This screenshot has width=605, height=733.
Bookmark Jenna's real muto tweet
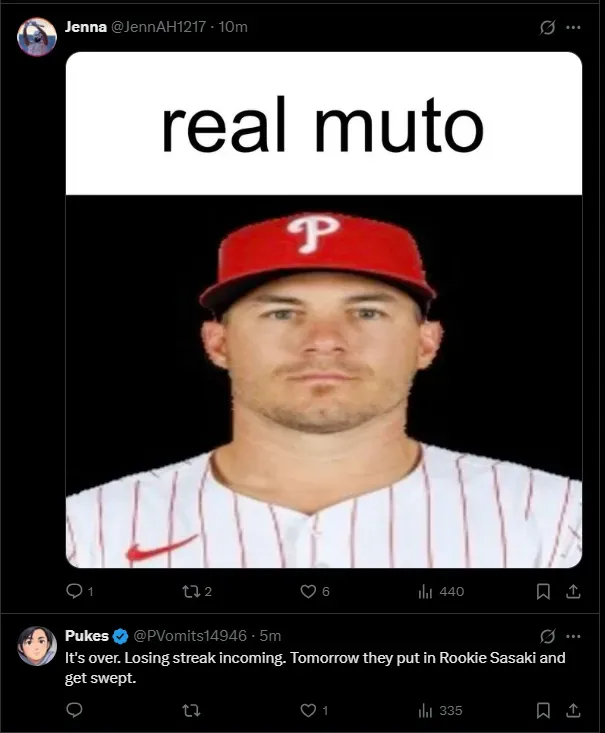click(543, 591)
